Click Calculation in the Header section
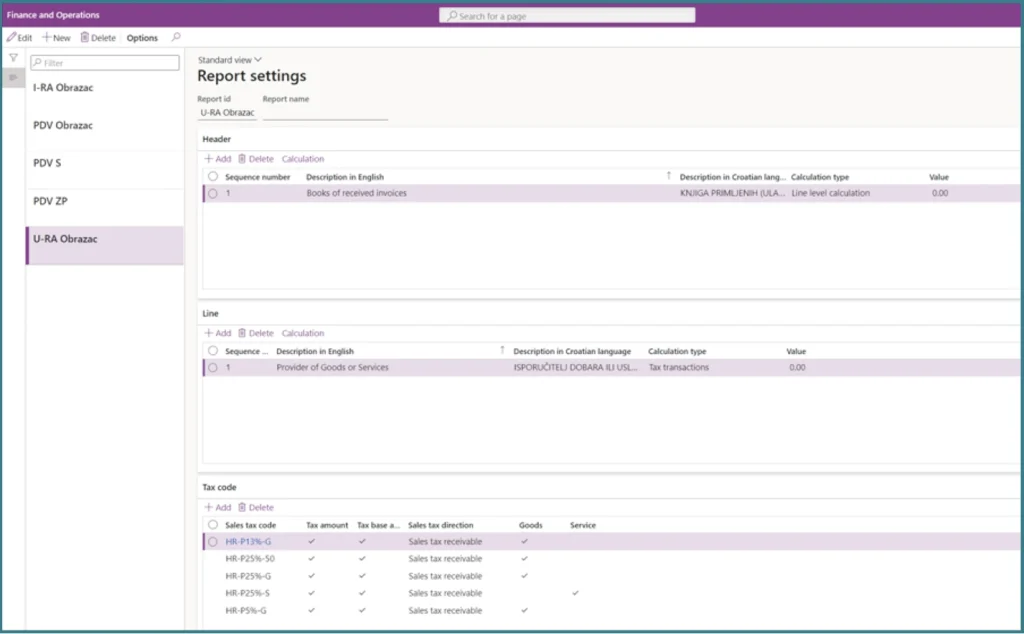Image resolution: width=1024 pixels, height=634 pixels. [x=302, y=159]
